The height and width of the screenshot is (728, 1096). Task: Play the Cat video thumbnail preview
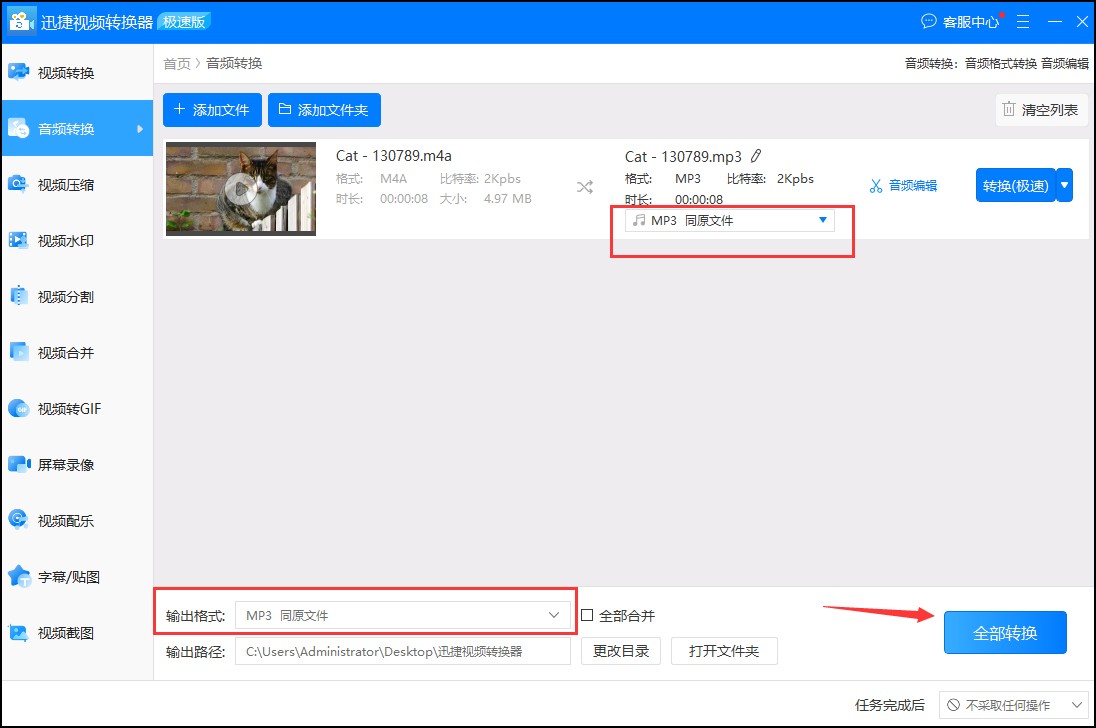tap(240, 188)
